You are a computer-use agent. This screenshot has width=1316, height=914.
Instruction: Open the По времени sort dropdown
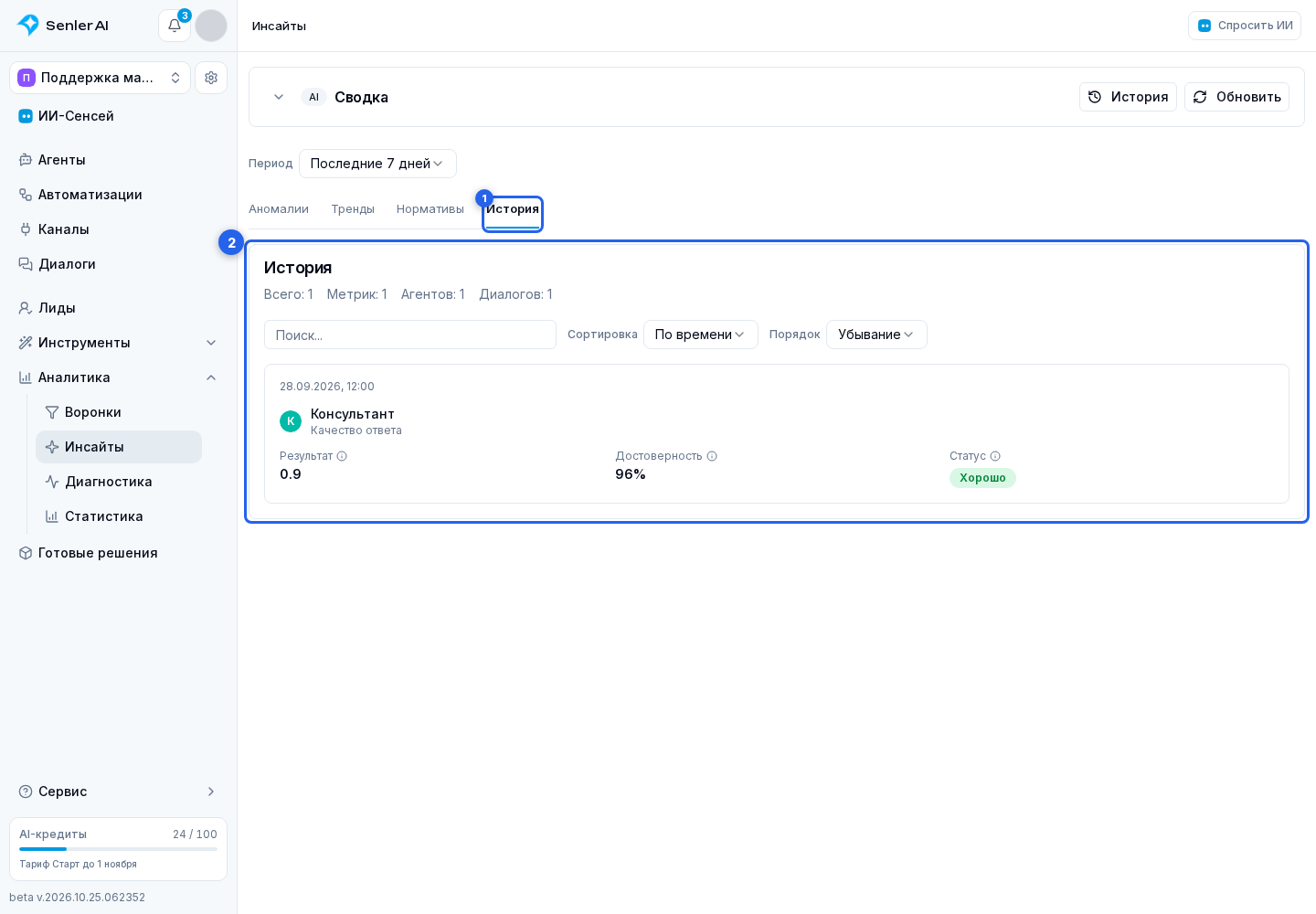(x=701, y=335)
